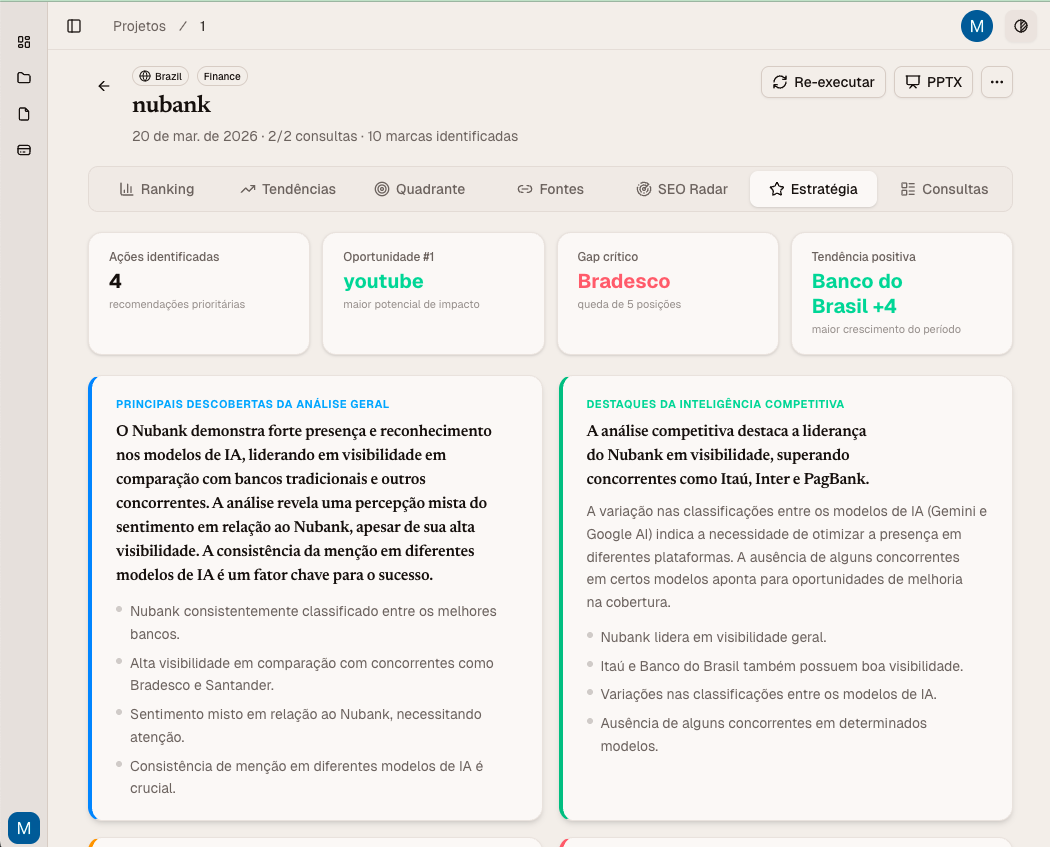The image size is (1050, 847).
Task: Open the folders section from the left sidebar
Action: tap(24, 78)
